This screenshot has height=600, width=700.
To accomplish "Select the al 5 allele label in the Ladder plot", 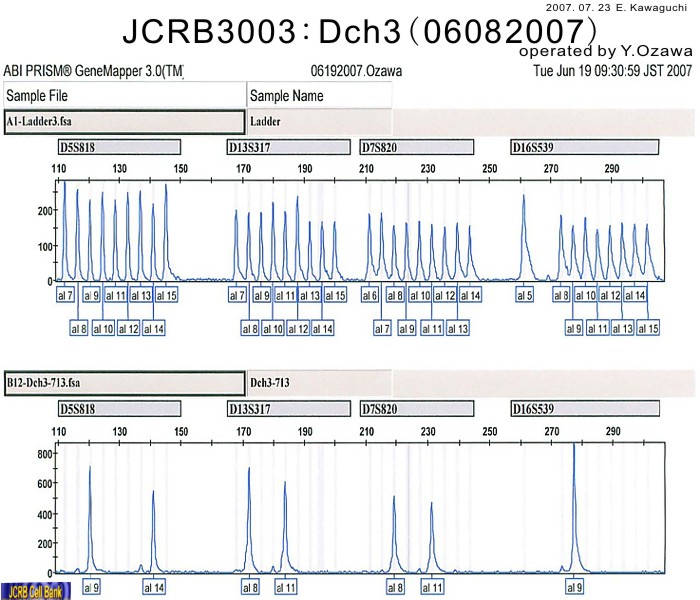I will [524, 296].
